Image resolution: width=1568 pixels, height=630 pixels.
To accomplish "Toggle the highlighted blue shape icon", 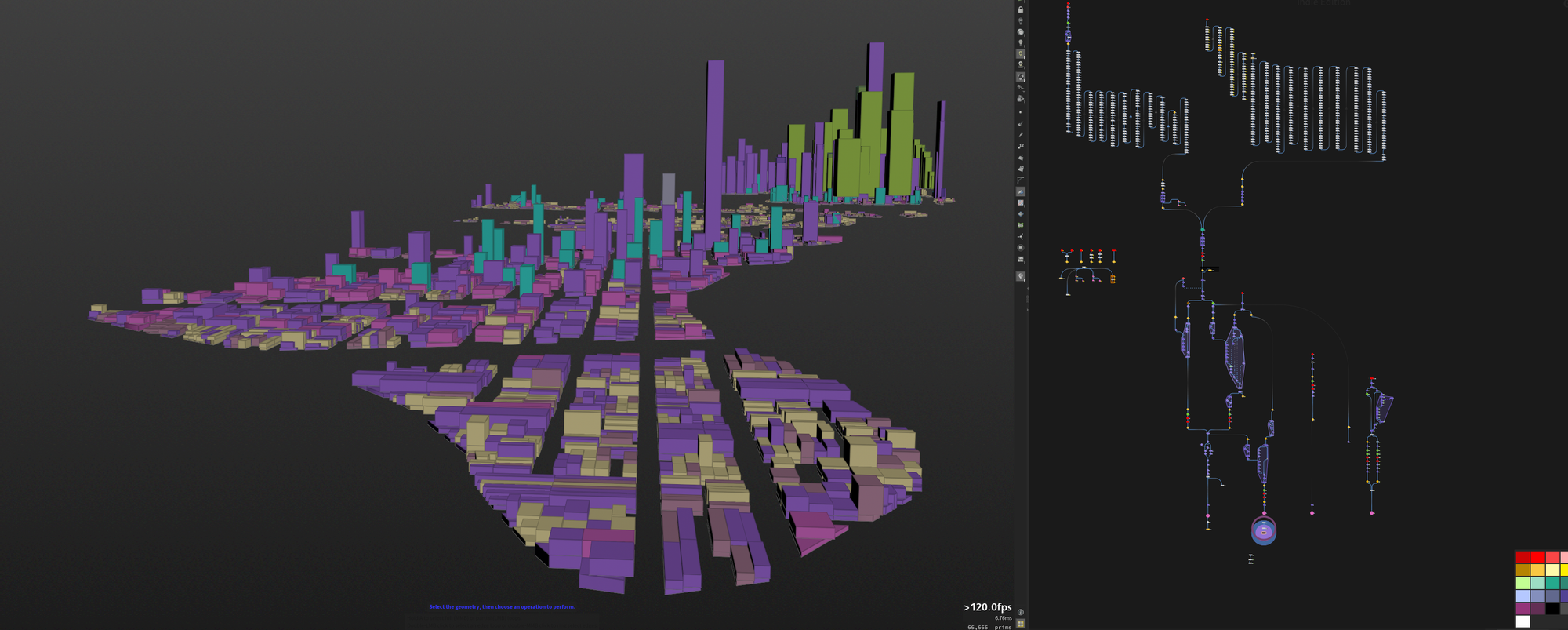I will point(1021,191).
